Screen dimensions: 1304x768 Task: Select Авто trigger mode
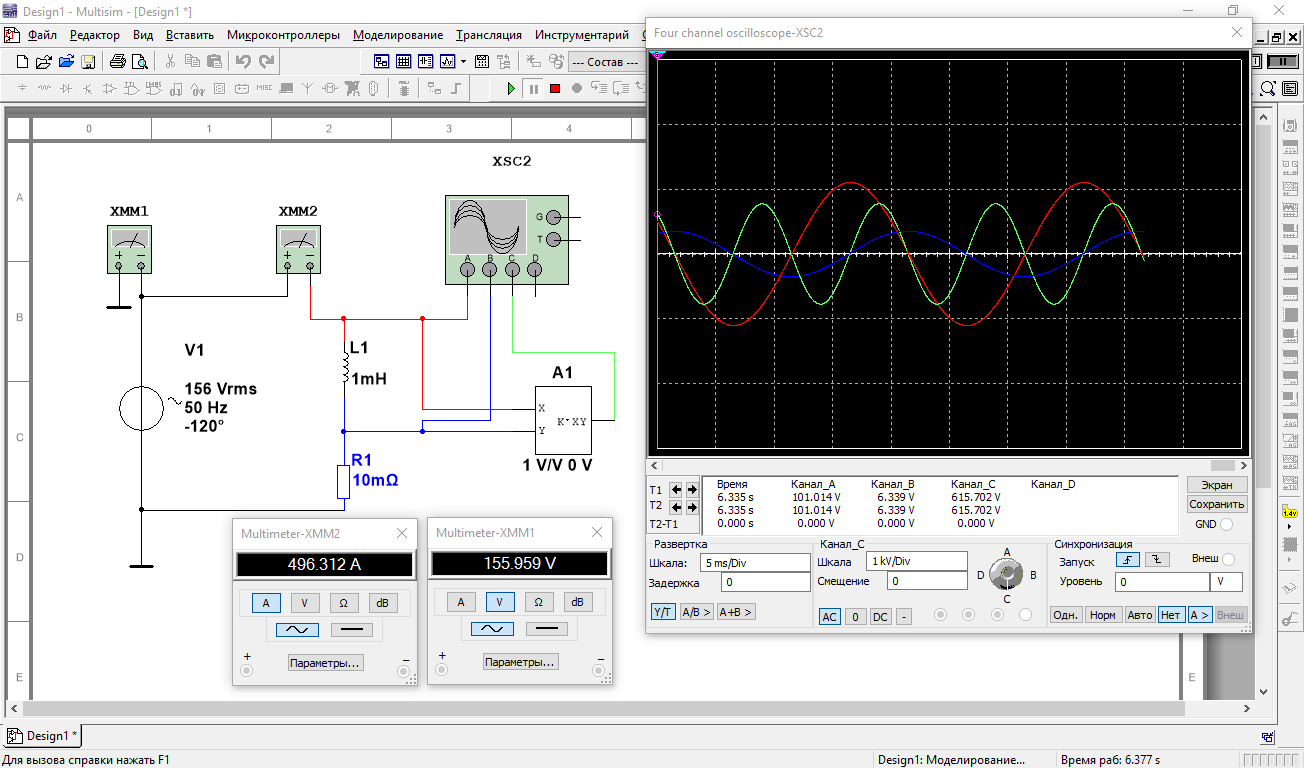click(x=1139, y=615)
